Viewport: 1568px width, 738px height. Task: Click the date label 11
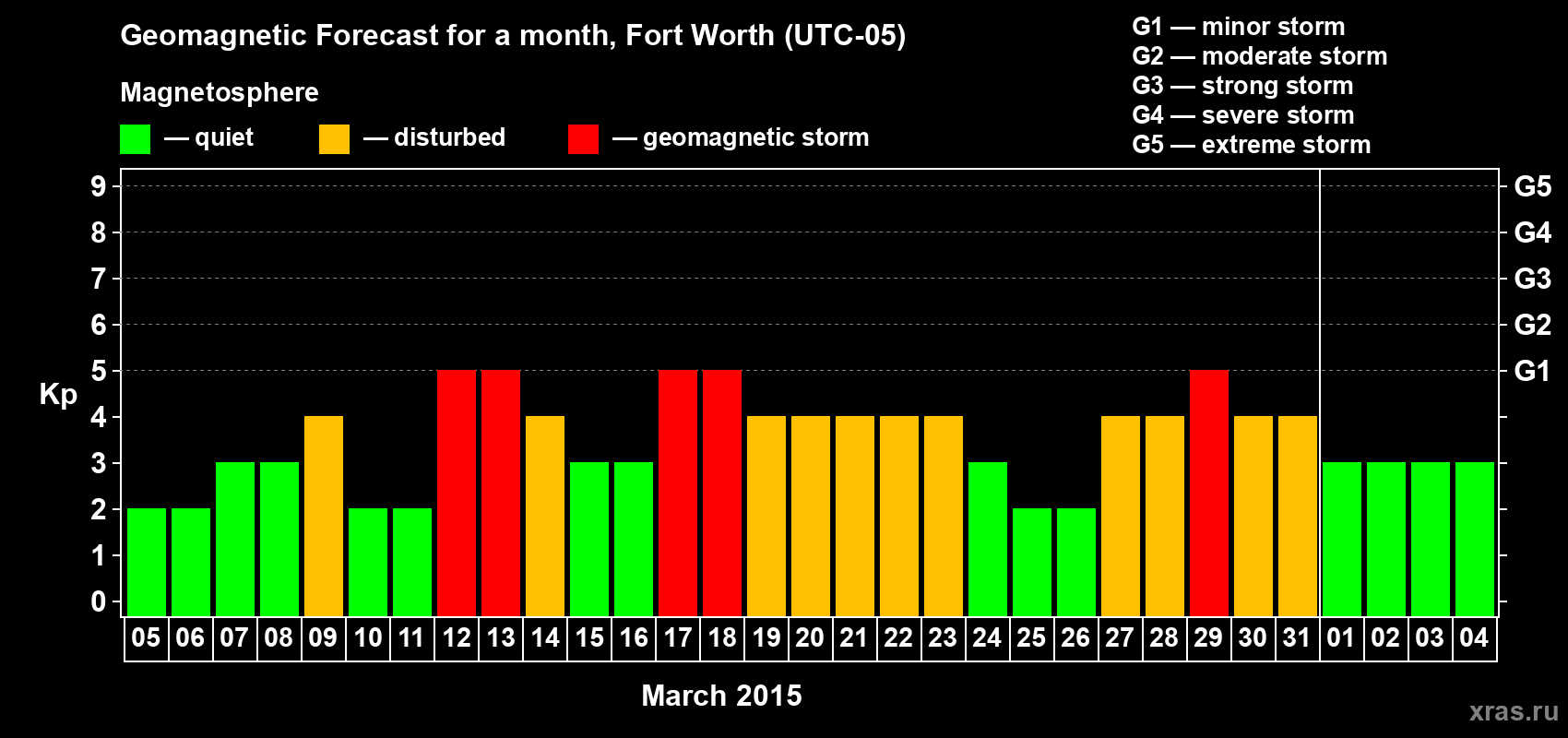[x=411, y=638]
